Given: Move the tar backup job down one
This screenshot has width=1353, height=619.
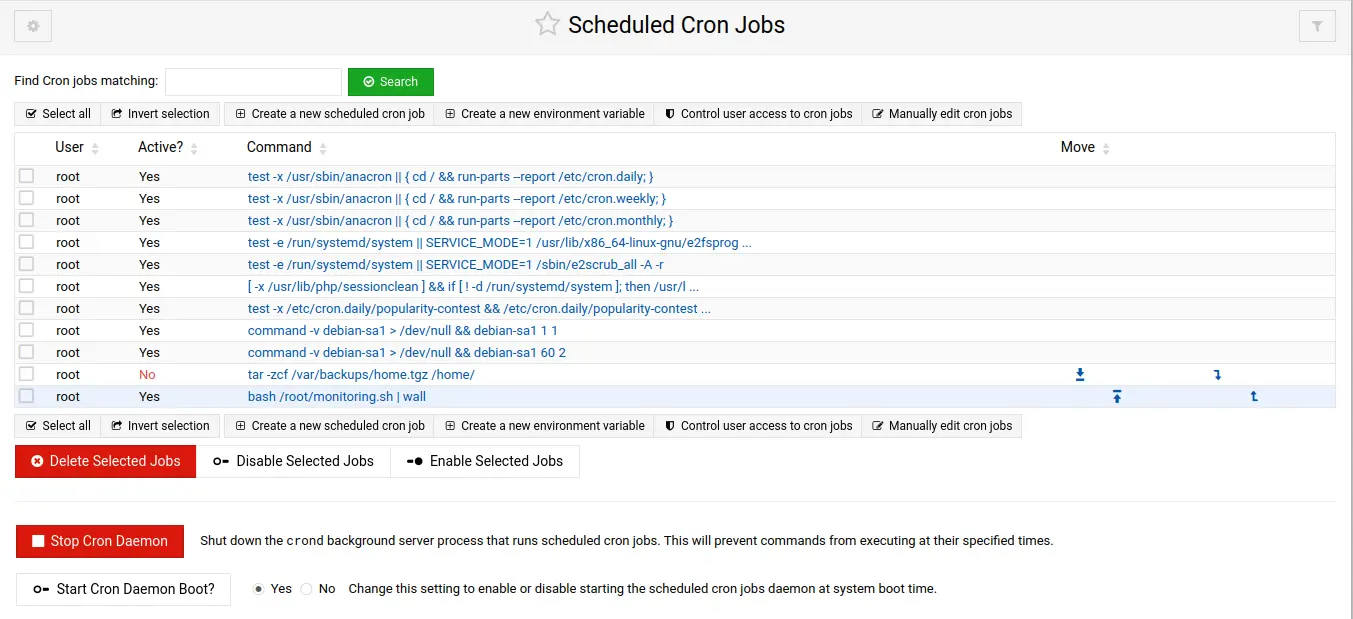Looking at the screenshot, I should coord(1217,375).
